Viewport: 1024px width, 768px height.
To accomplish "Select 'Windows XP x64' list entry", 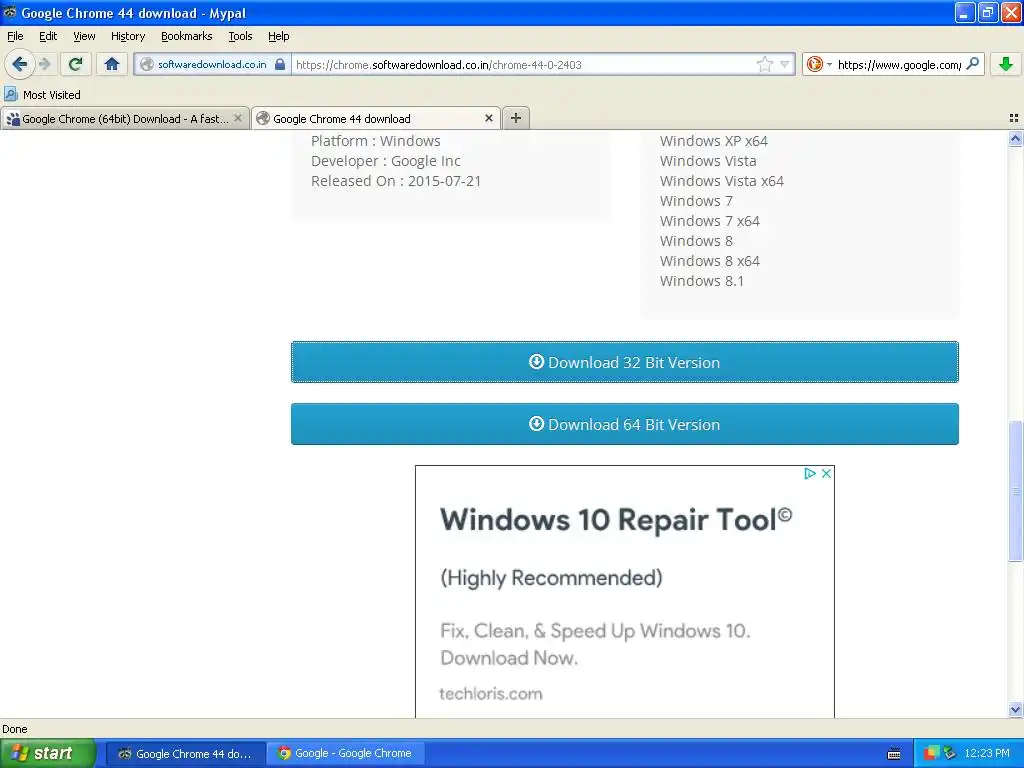I will point(714,141).
